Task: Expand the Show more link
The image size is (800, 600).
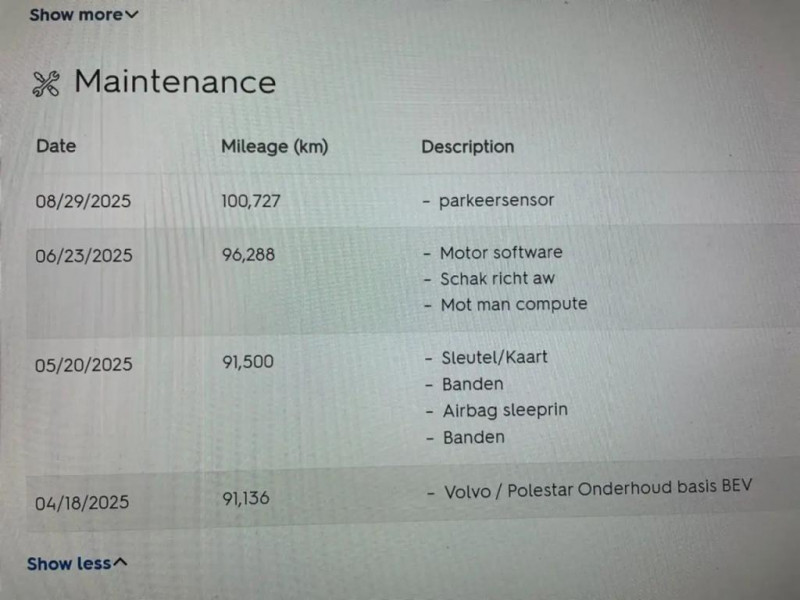Action: pos(76,15)
